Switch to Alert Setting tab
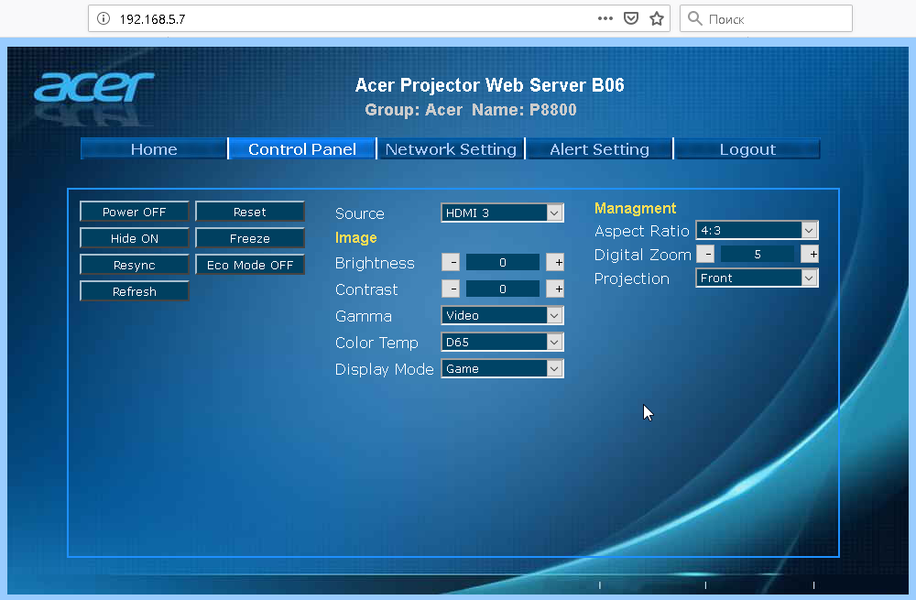916x600 pixels. (x=599, y=149)
